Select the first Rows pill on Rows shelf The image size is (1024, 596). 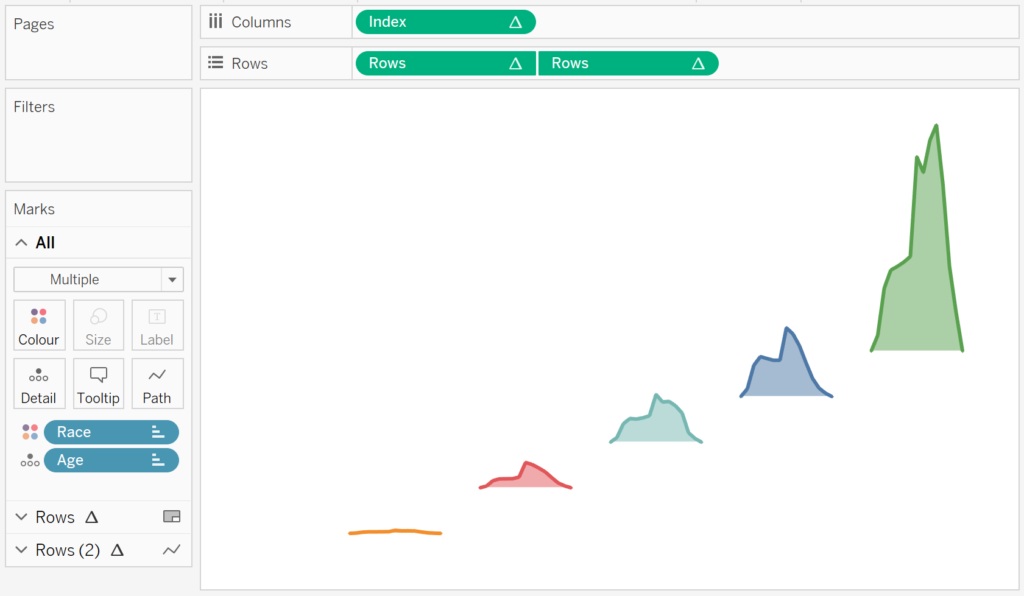445,63
